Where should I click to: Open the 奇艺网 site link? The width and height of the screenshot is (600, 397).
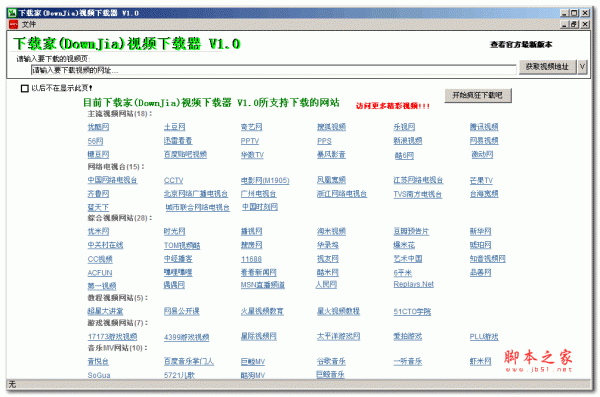[x=251, y=127]
